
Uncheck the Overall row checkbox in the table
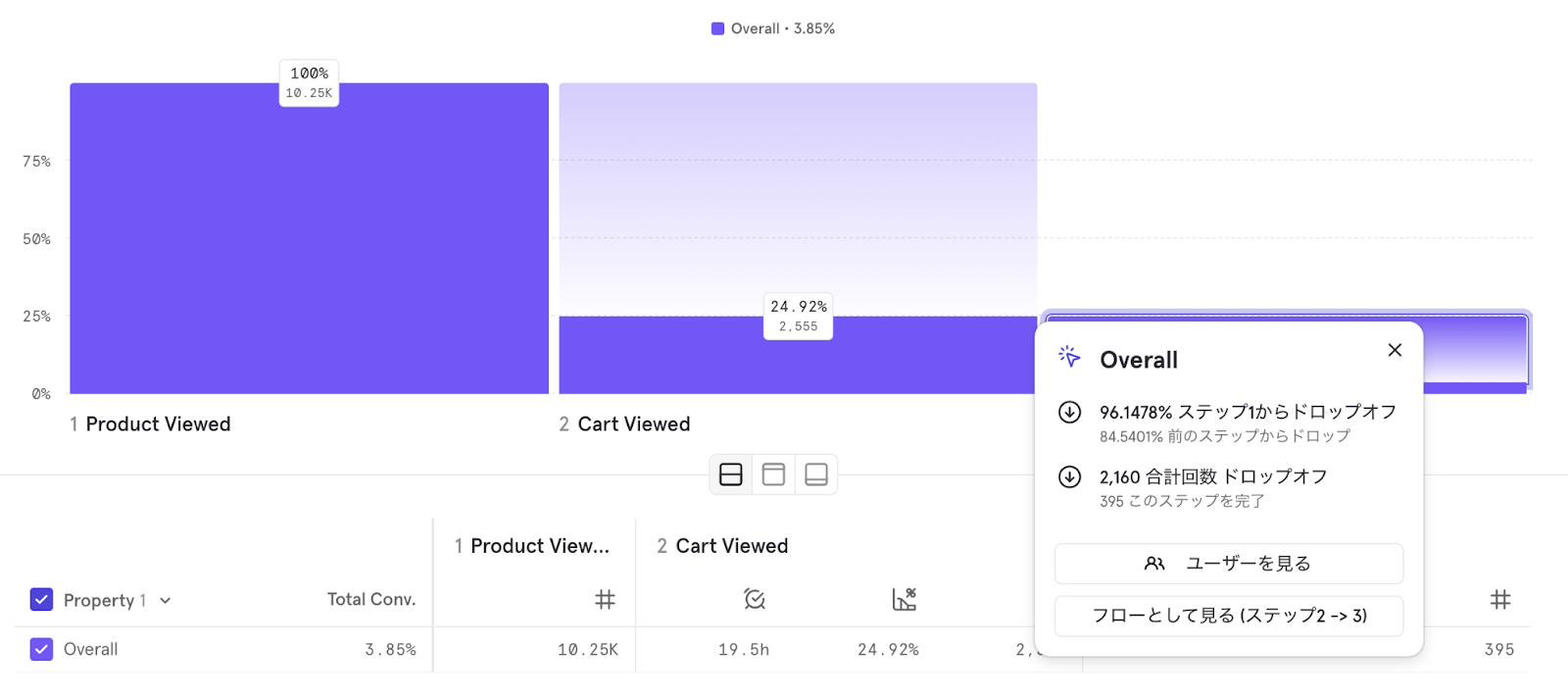[41, 649]
